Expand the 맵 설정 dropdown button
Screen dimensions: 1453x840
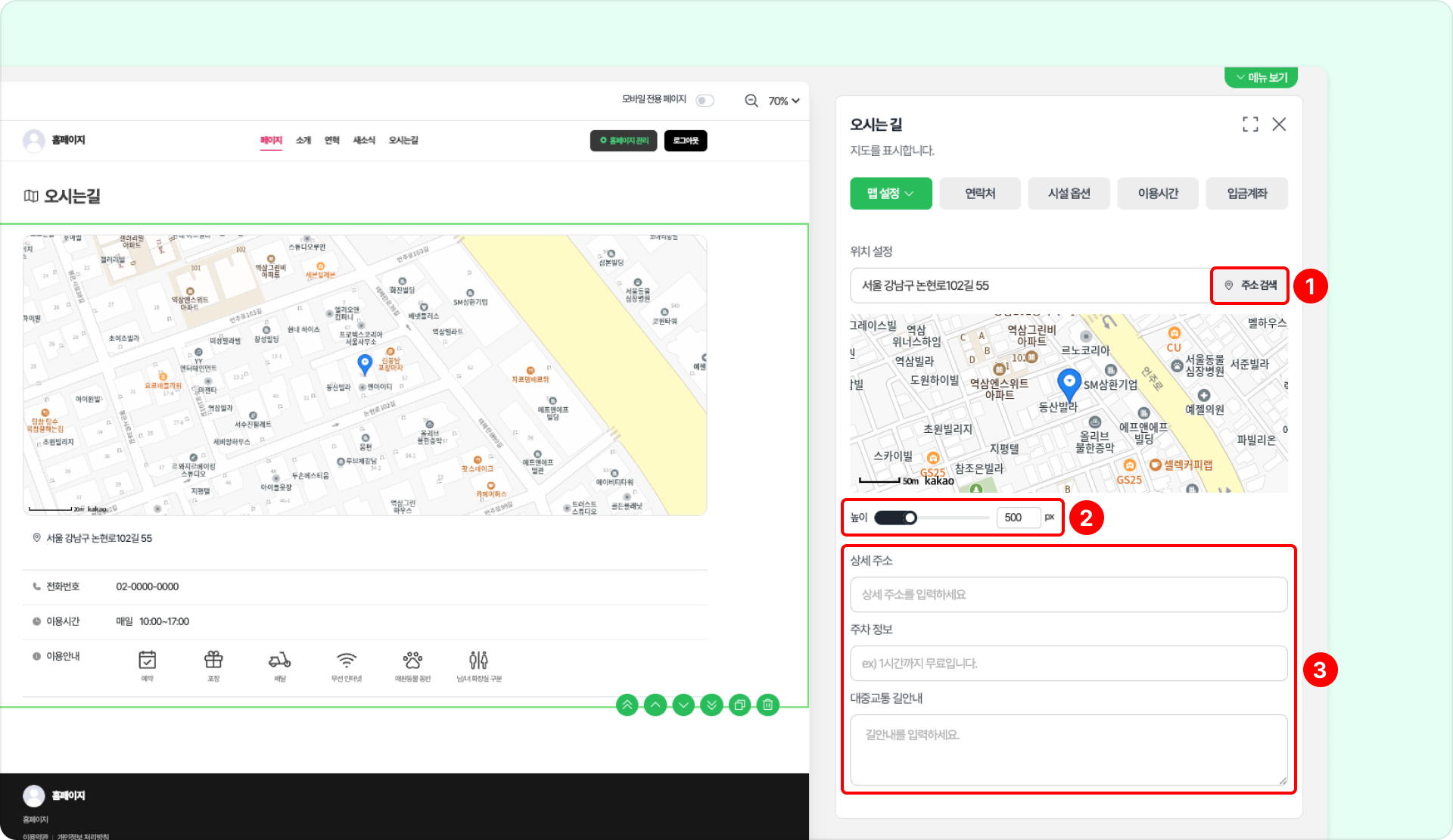tap(890, 194)
